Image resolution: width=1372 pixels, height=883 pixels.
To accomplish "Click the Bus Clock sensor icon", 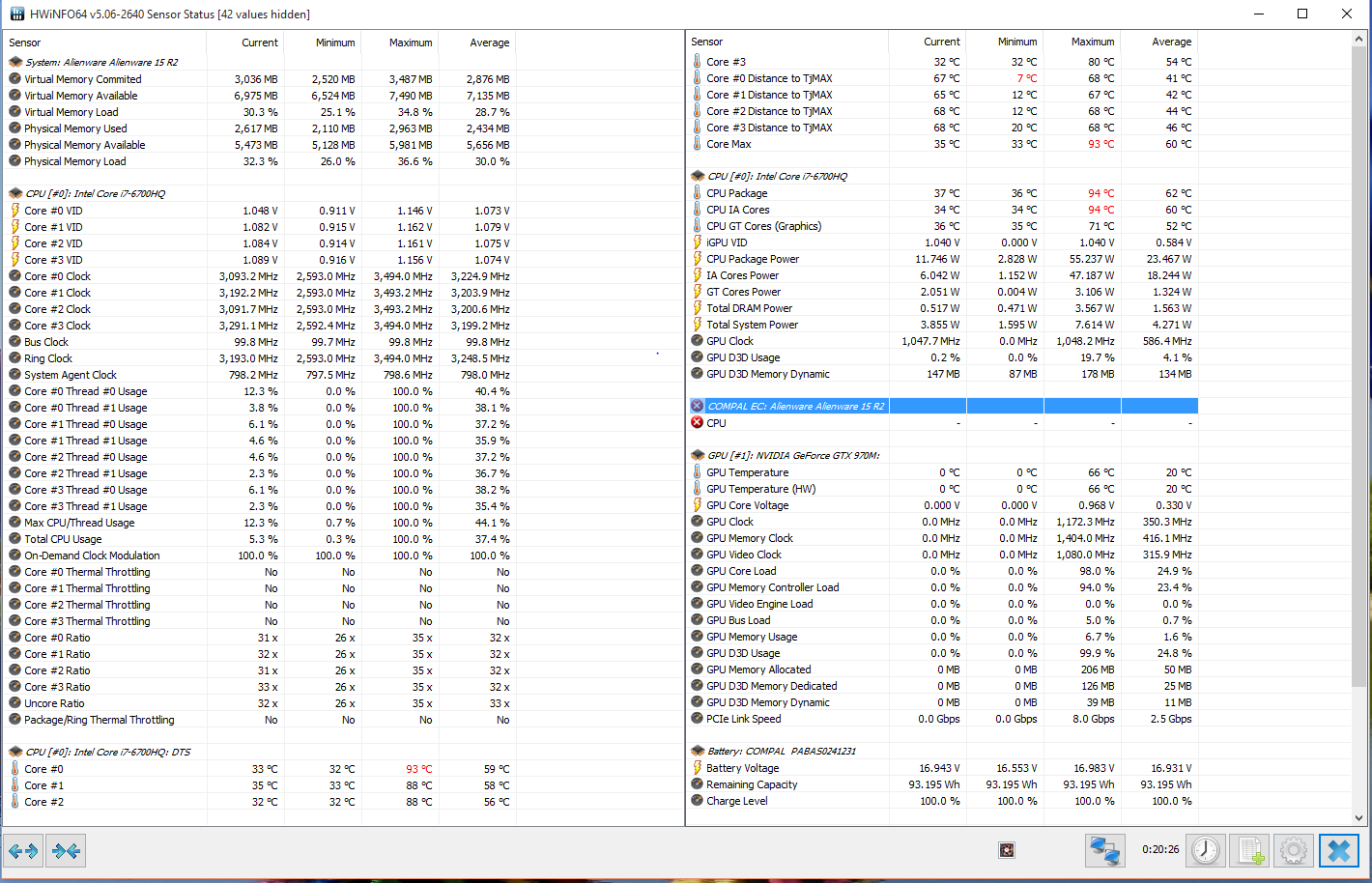I will (15, 342).
